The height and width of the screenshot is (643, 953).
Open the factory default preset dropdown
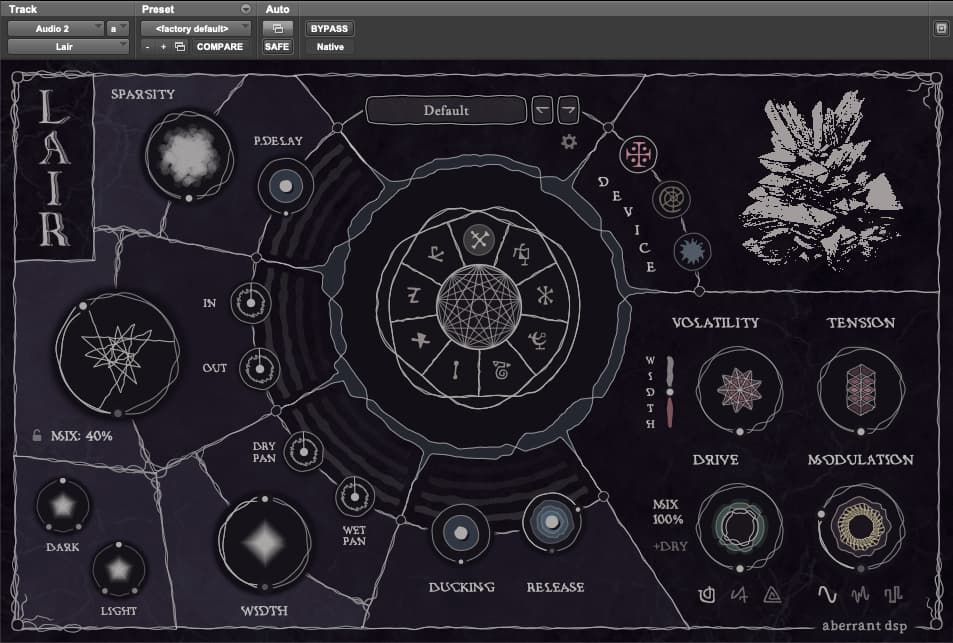pyautogui.click(x=196, y=29)
